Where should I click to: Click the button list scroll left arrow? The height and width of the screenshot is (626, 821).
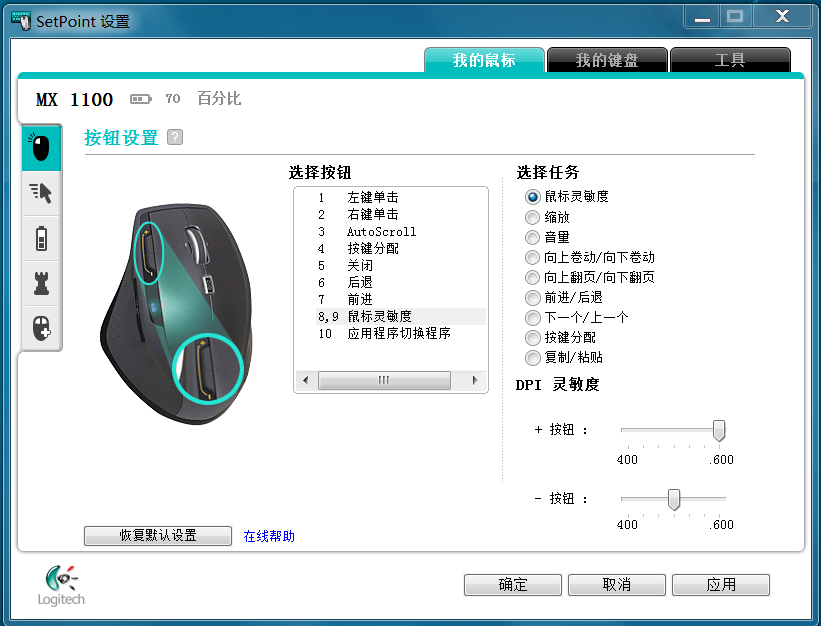(x=306, y=380)
